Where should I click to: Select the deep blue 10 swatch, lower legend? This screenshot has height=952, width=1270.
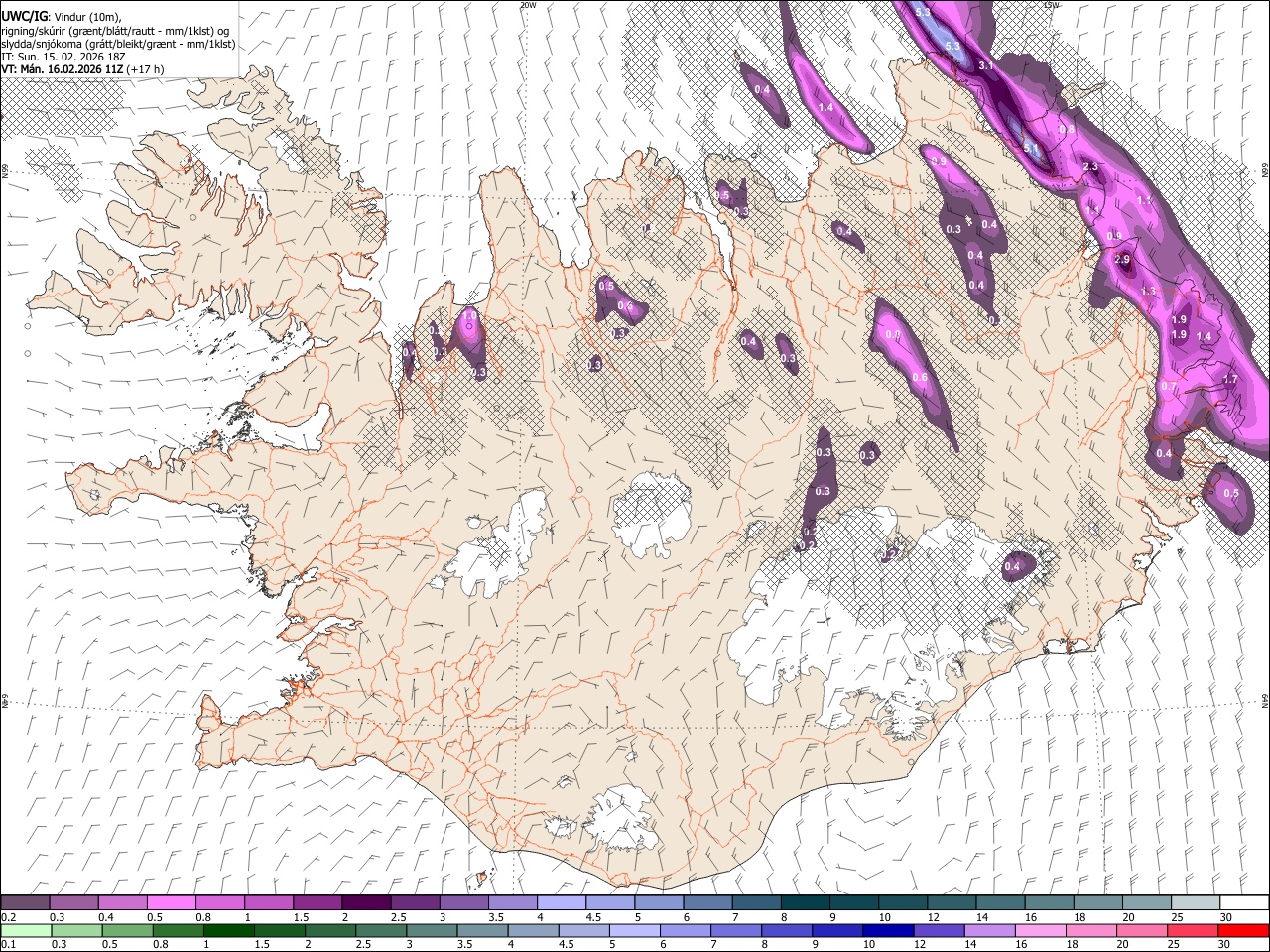888,930
